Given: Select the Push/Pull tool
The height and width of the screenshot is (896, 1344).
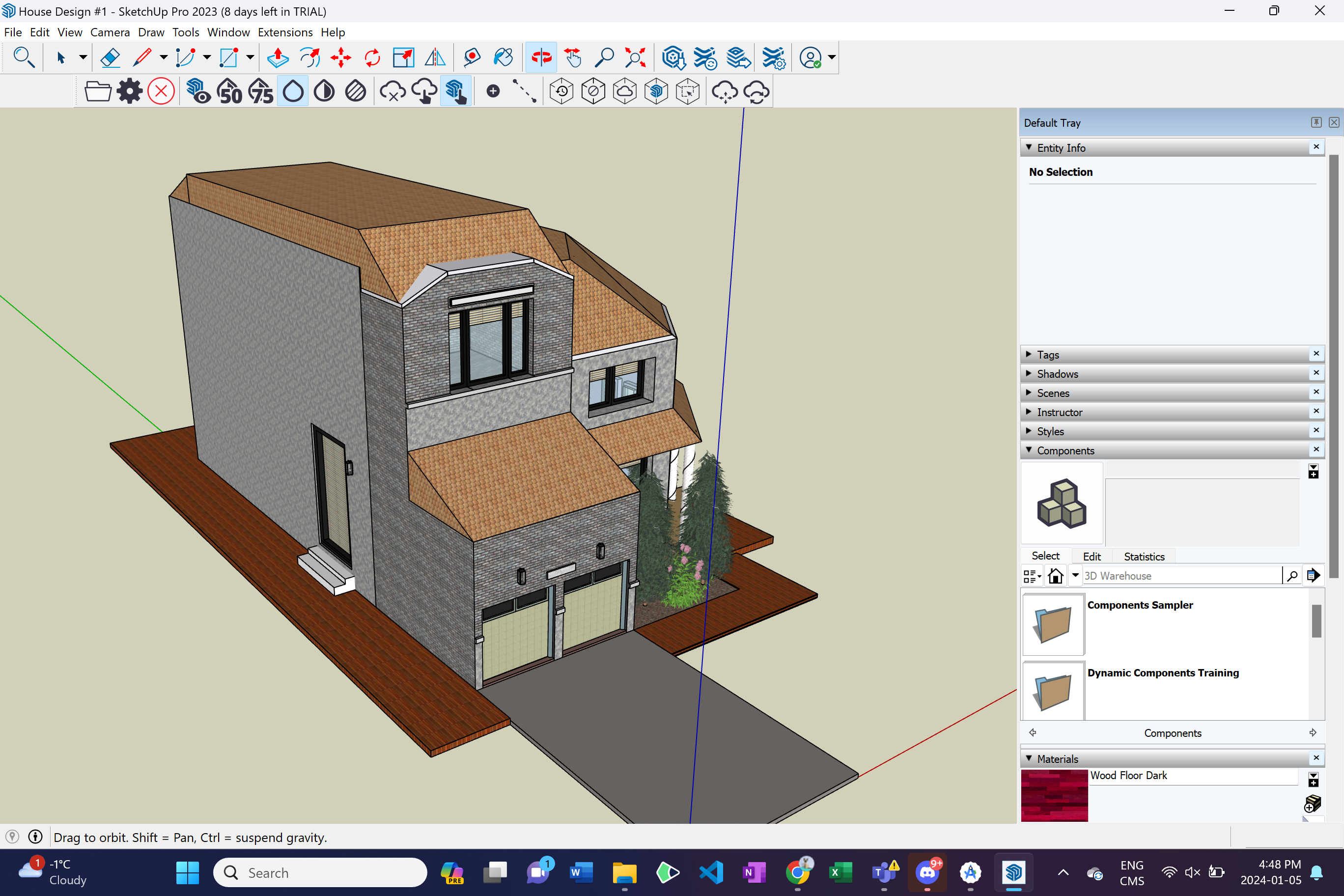Looking at the screenshot, I should [x=278, y=57].
